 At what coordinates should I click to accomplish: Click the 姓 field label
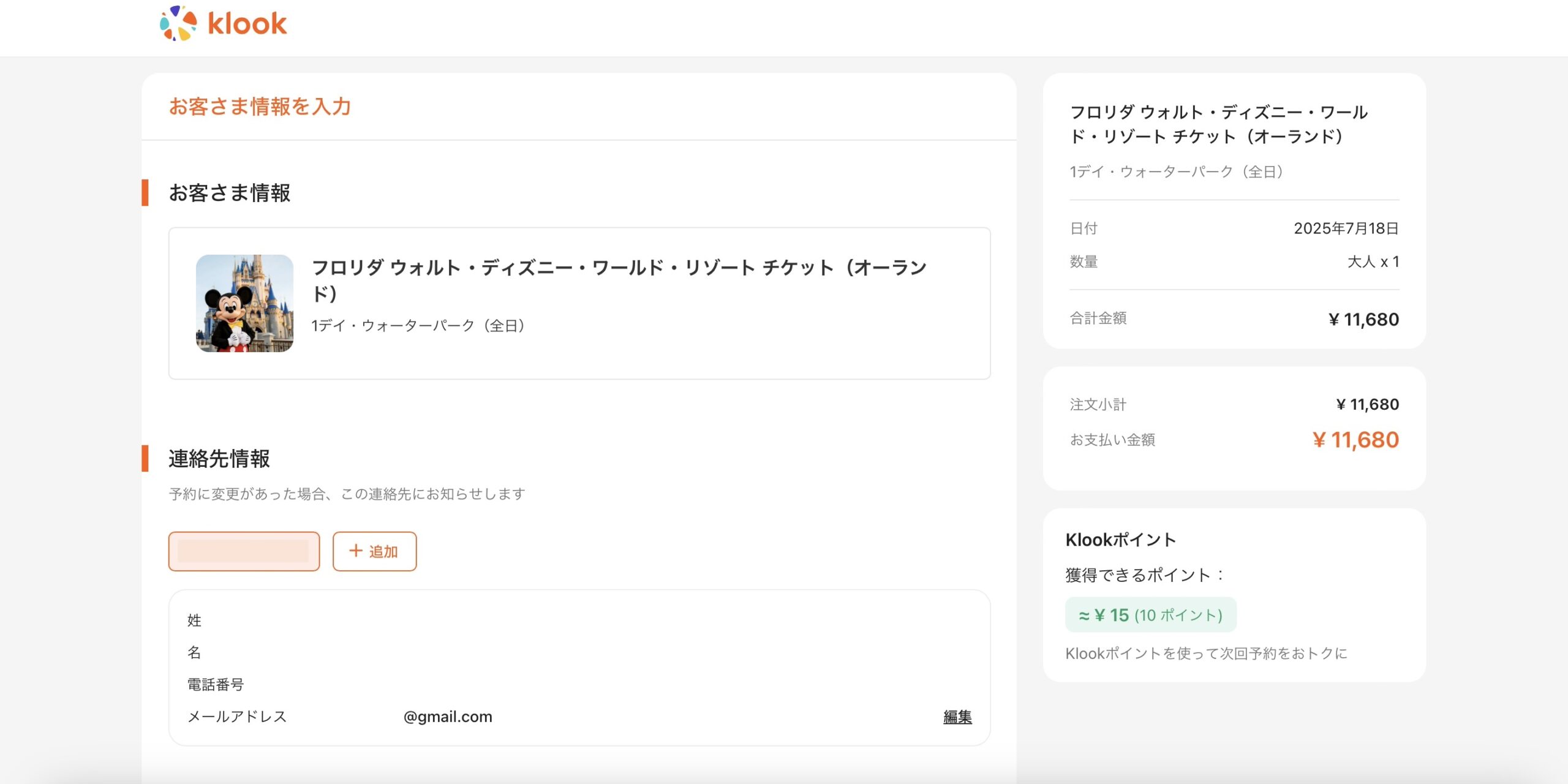pyautogui.click(x=194, y=620)
